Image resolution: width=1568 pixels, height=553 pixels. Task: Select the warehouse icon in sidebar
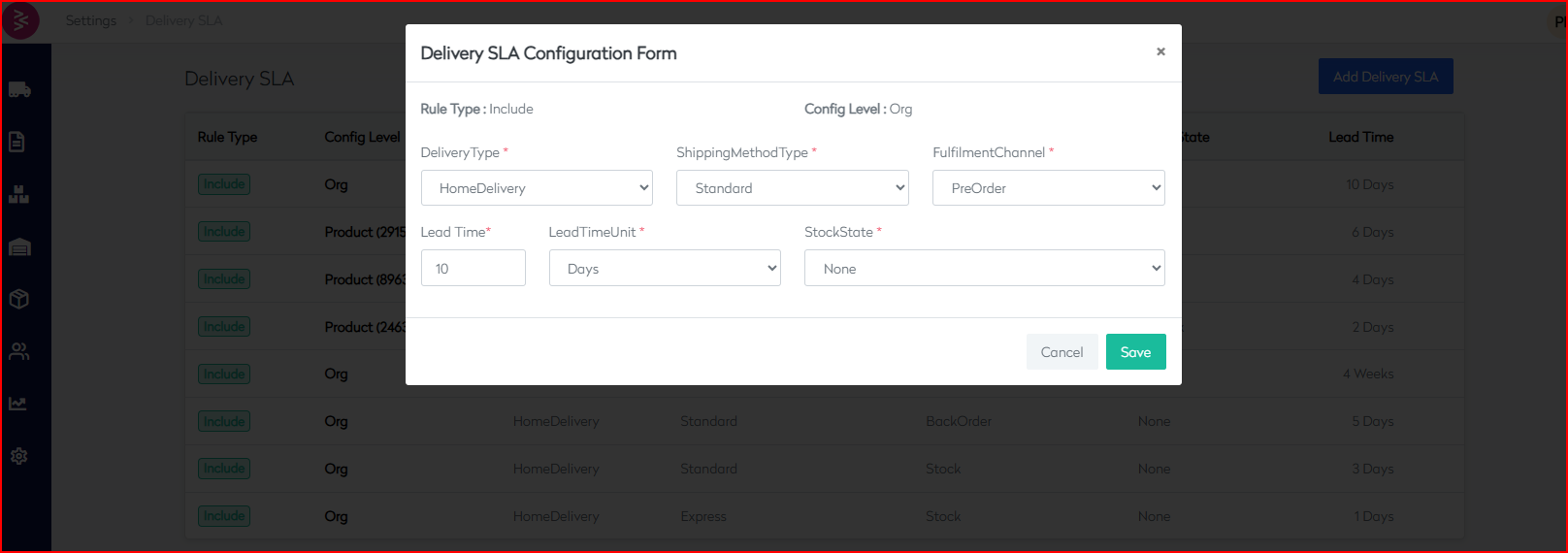pos(19,247)
